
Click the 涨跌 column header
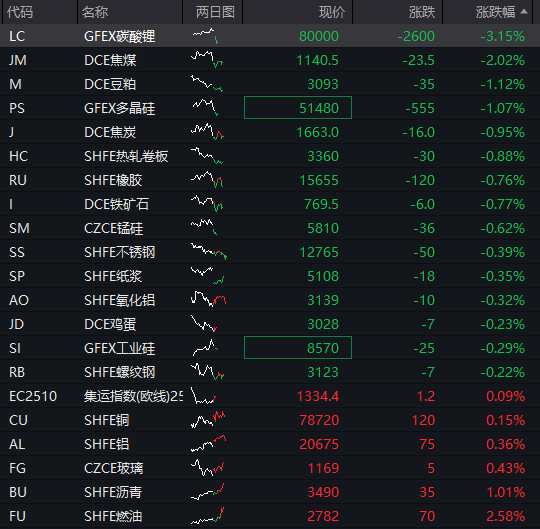[x=422, y=12]
